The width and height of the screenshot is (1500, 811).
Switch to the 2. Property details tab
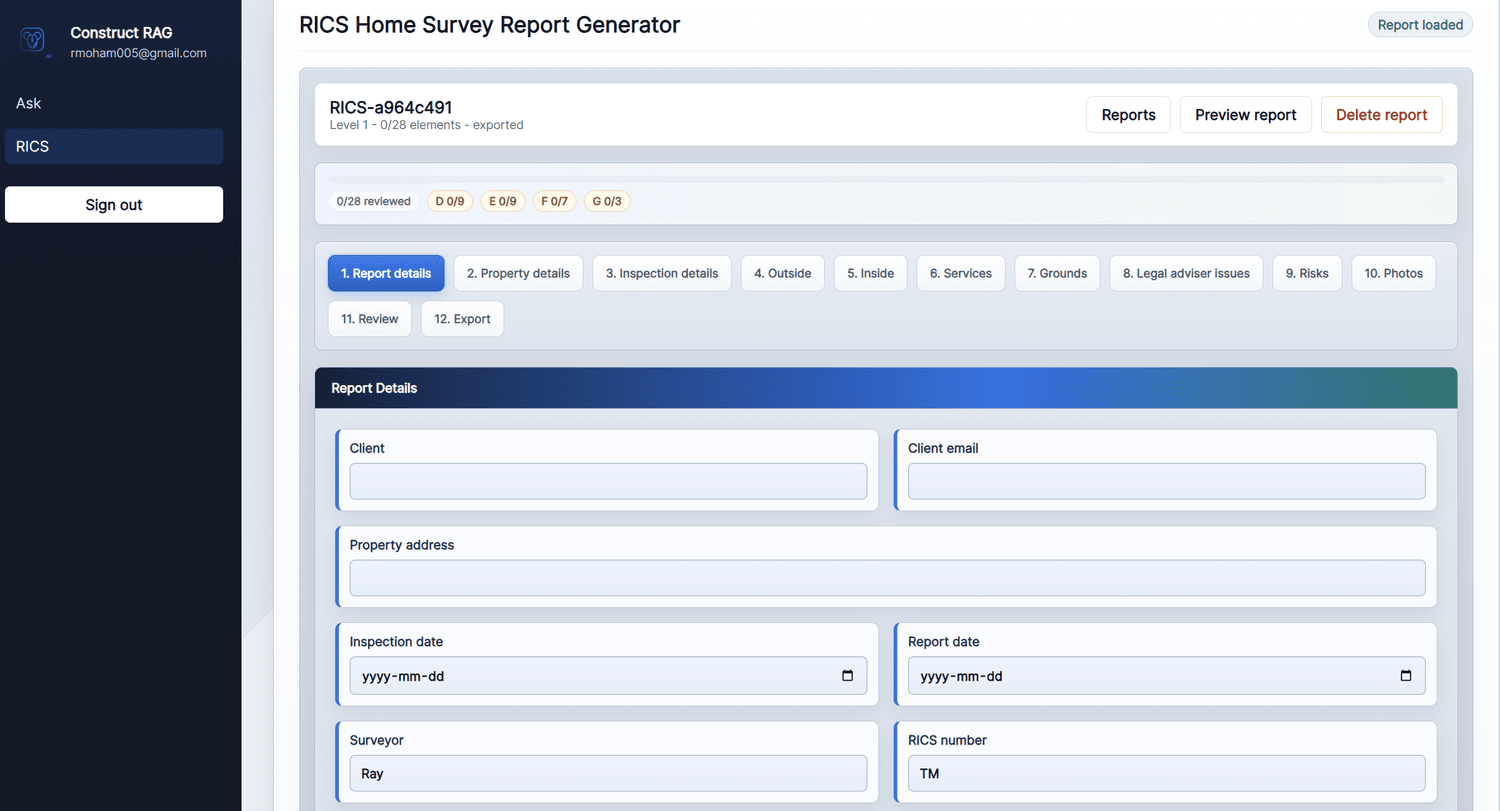point(518,273)
